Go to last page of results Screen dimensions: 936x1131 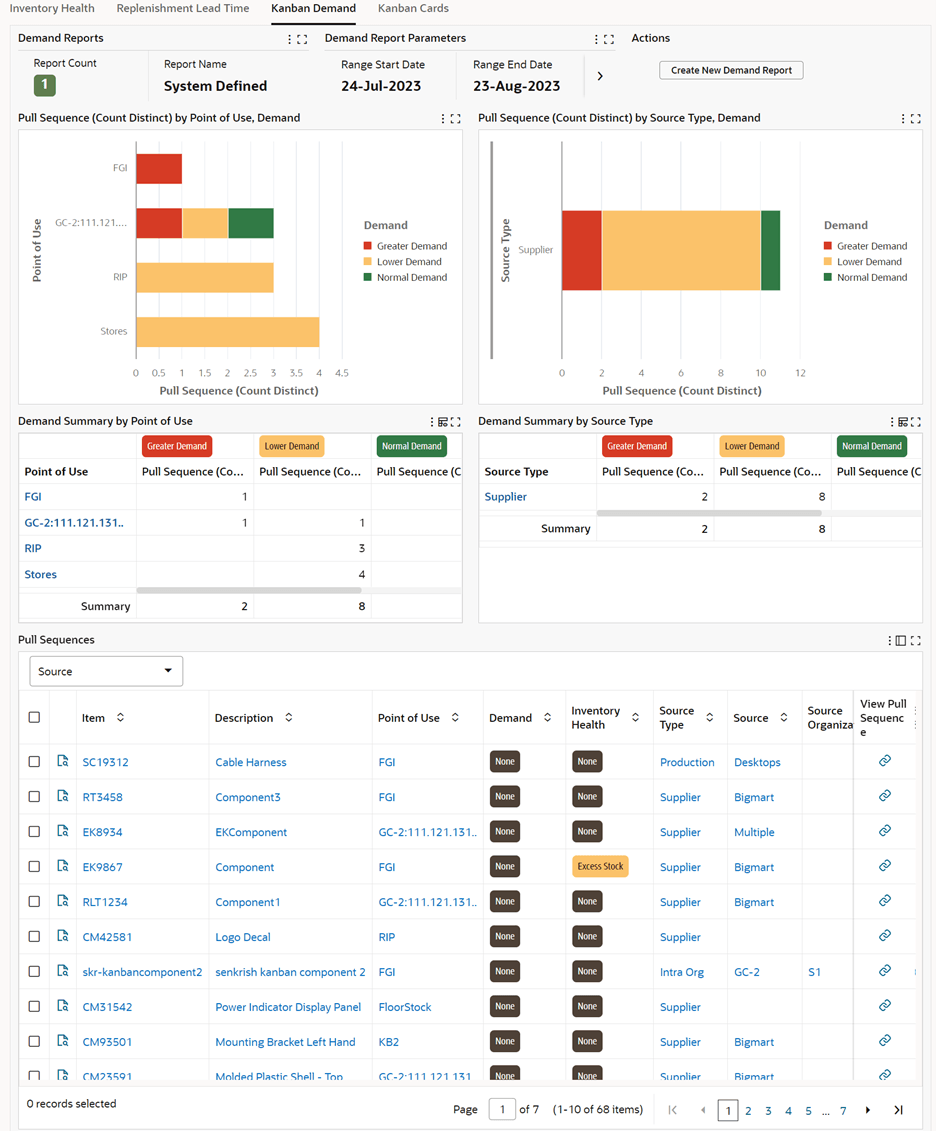[898, 1110]
